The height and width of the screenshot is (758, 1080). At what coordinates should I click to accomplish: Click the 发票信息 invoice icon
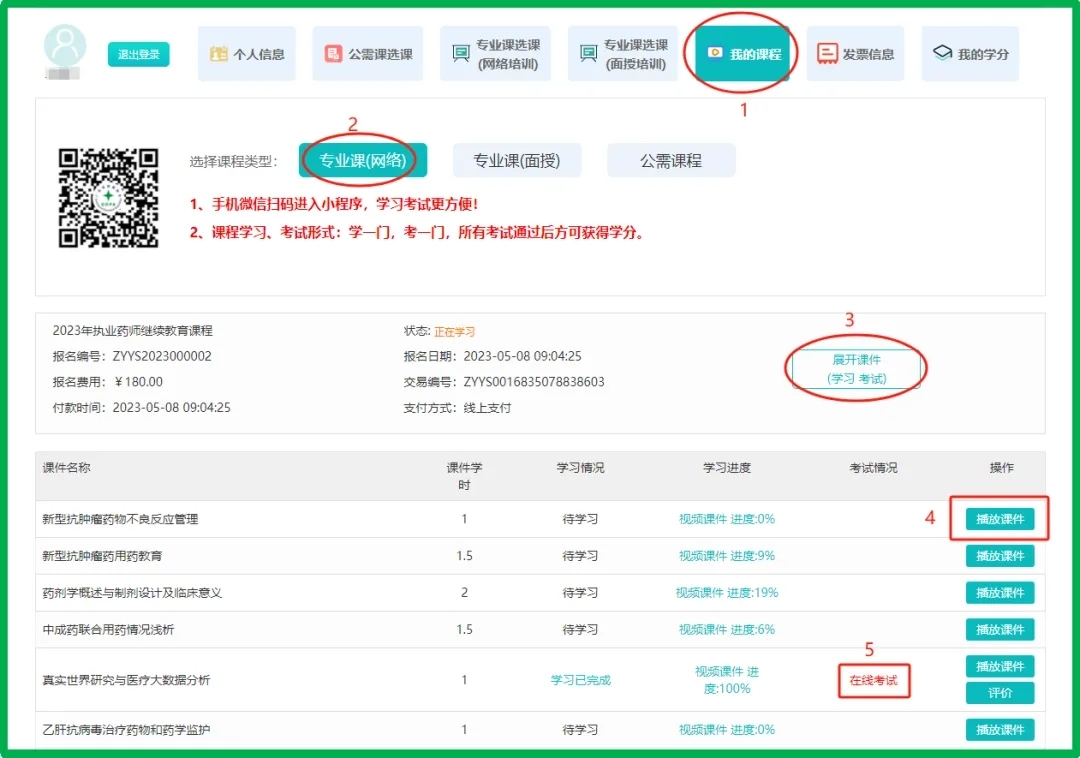[827, 54]
